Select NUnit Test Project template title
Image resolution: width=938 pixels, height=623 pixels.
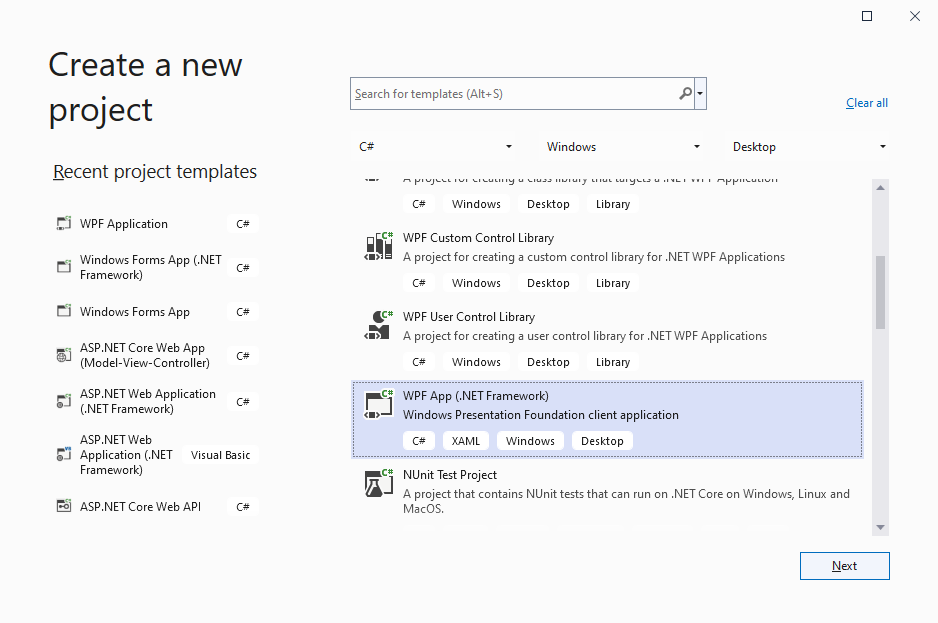[450, 475]
